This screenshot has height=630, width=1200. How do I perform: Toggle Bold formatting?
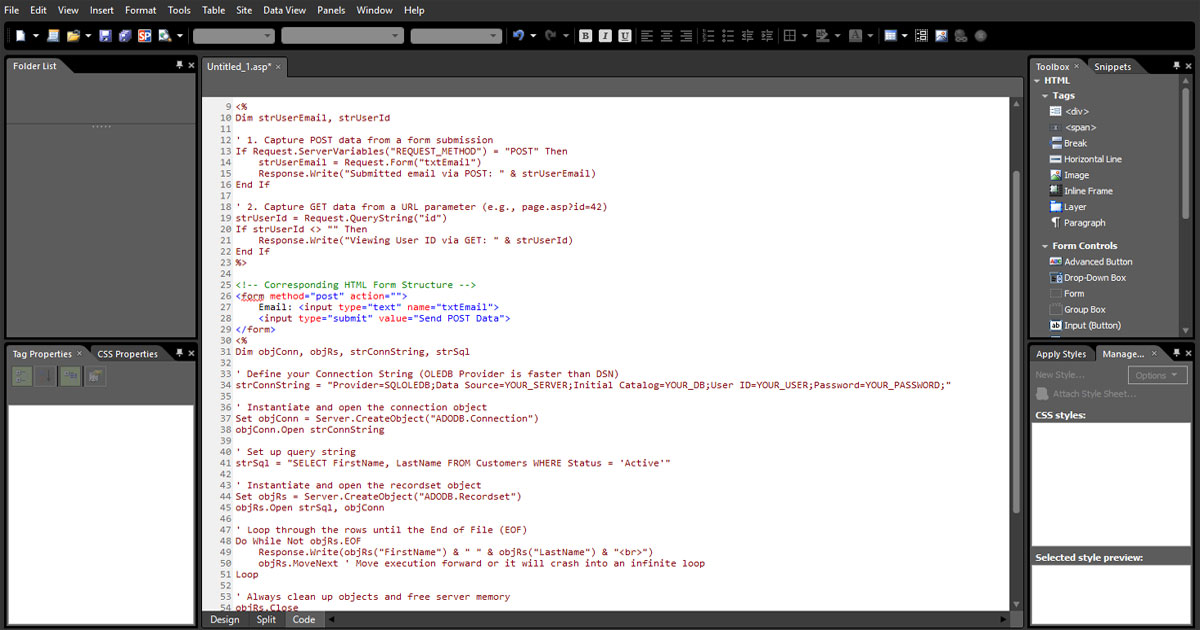(586, 35)
